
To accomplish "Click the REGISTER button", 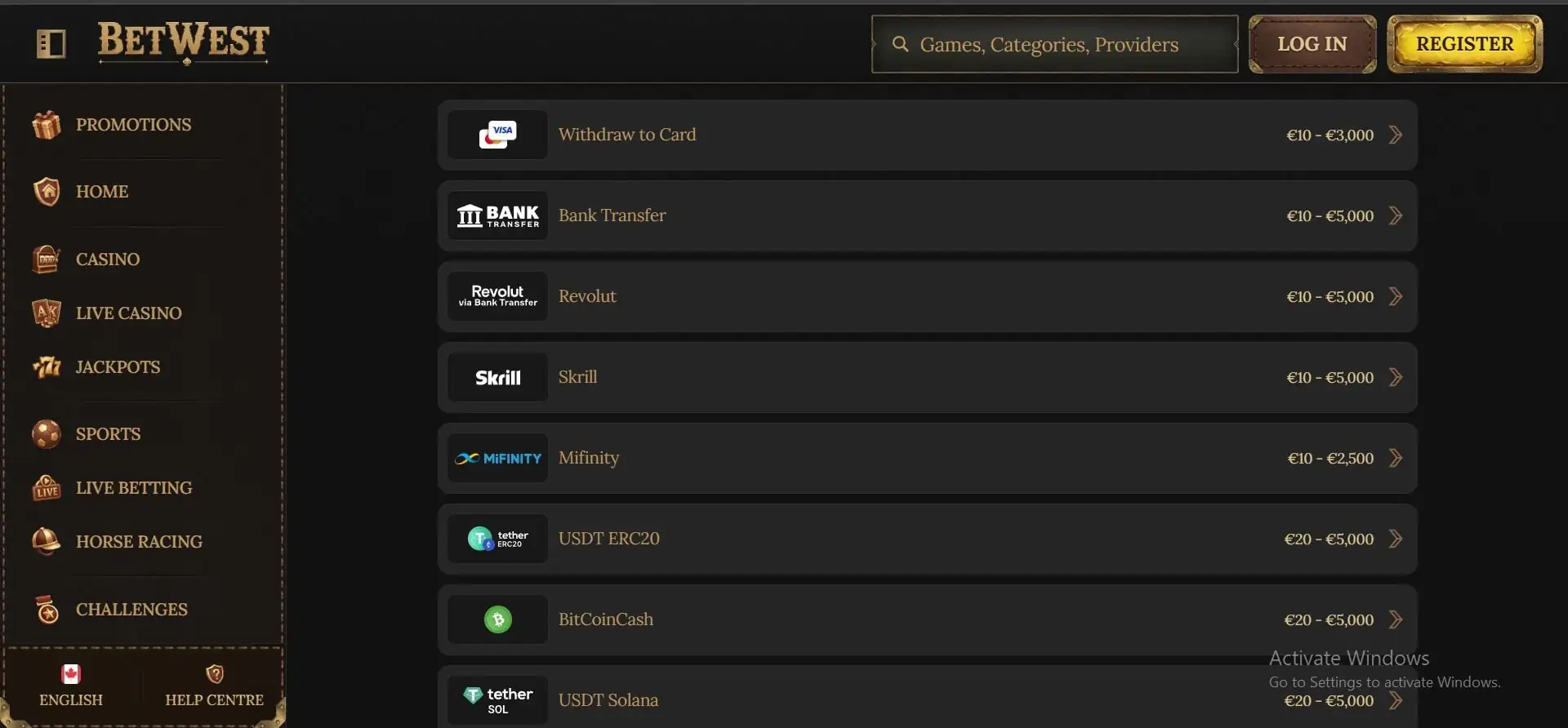I will (x=1465, y=44).
